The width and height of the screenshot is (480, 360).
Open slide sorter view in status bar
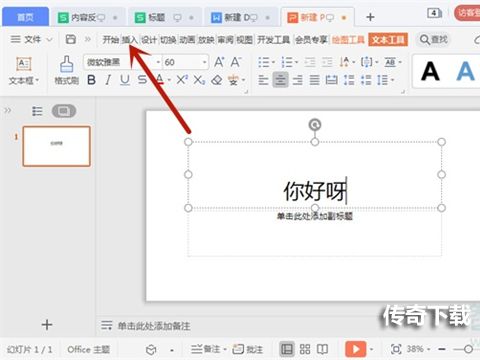coord(305,349)
